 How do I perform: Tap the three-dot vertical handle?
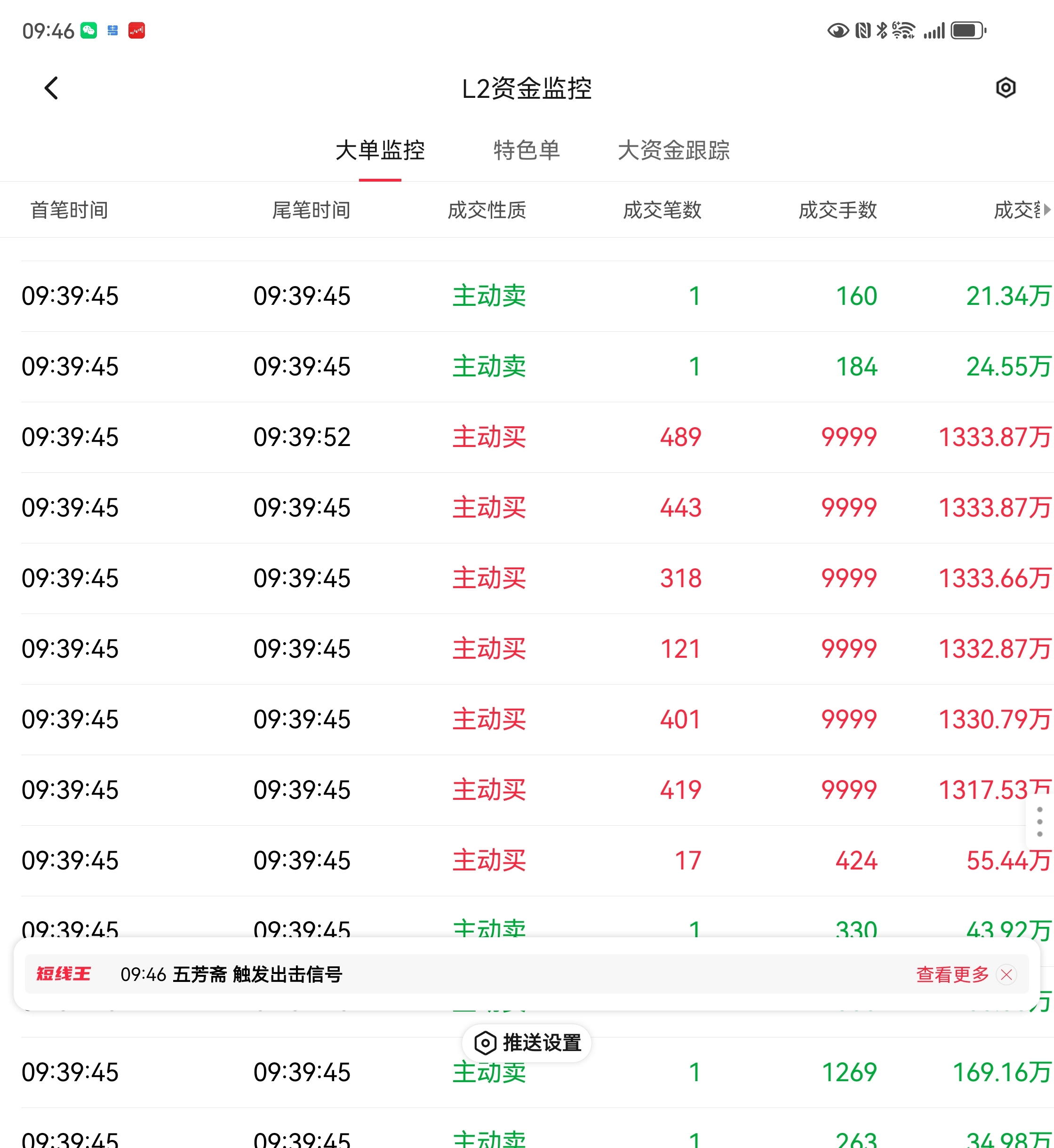[x=1039, y=822]
